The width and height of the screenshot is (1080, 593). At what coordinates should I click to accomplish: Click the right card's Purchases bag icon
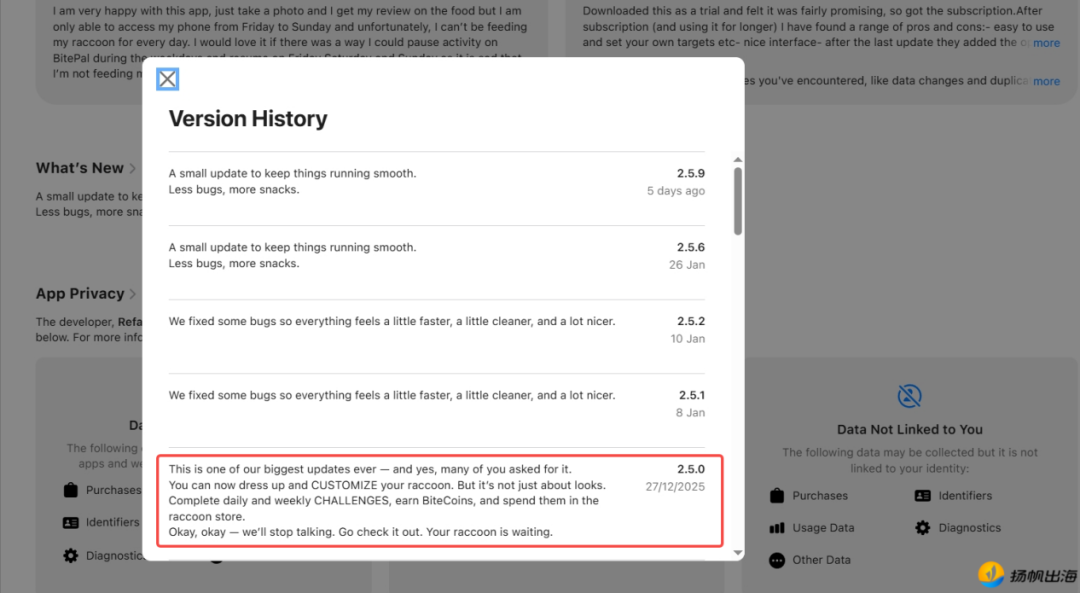(x=777, y=496)
